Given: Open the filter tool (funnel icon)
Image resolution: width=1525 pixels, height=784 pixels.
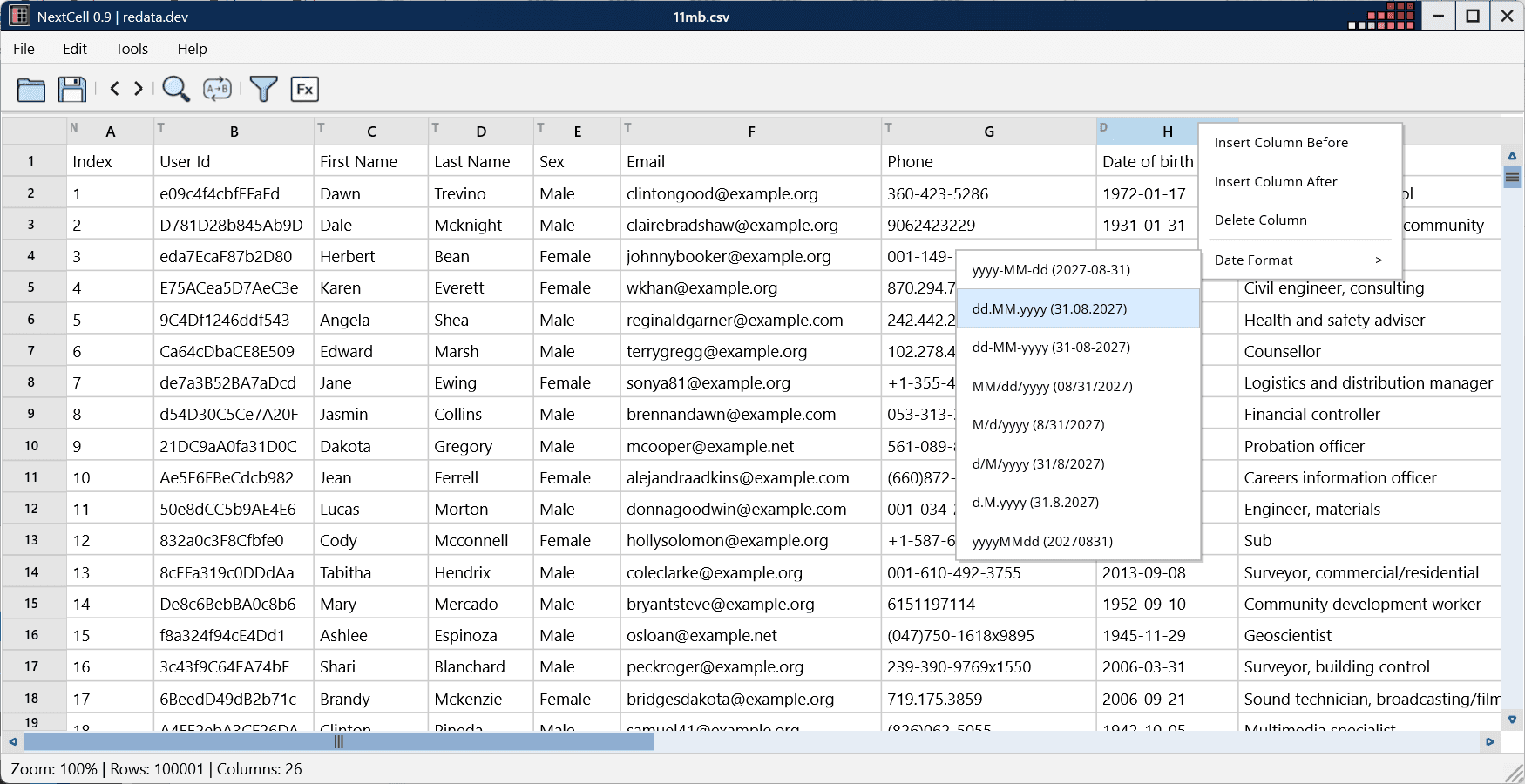Looking at the screenshot, I should (x=263, y=89).
